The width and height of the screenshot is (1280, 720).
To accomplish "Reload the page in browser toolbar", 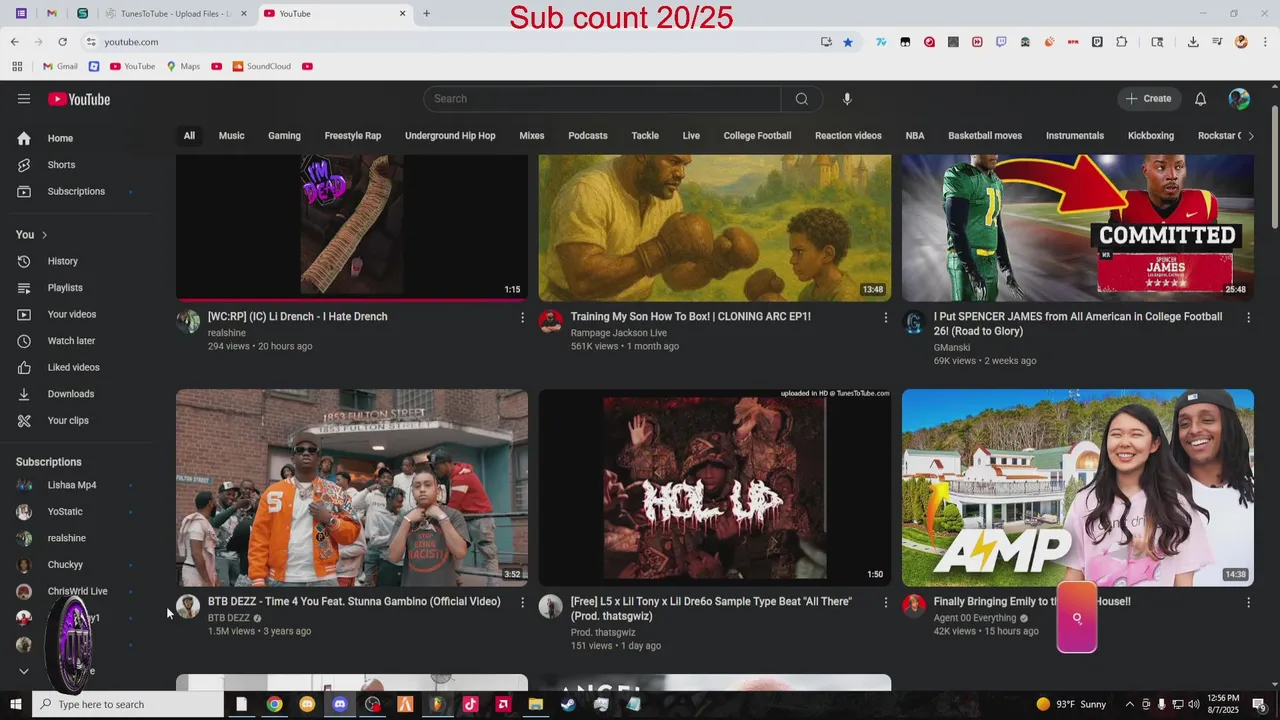I will 62,42.
